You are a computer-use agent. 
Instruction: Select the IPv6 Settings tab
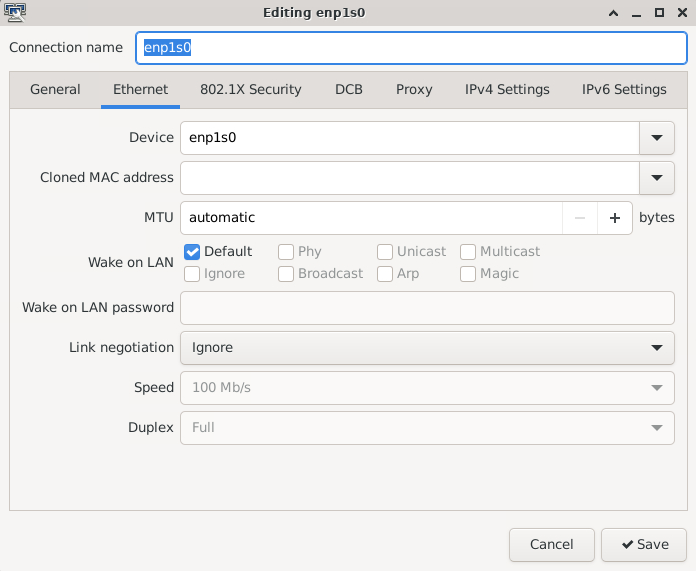click(x=624, y=90)
